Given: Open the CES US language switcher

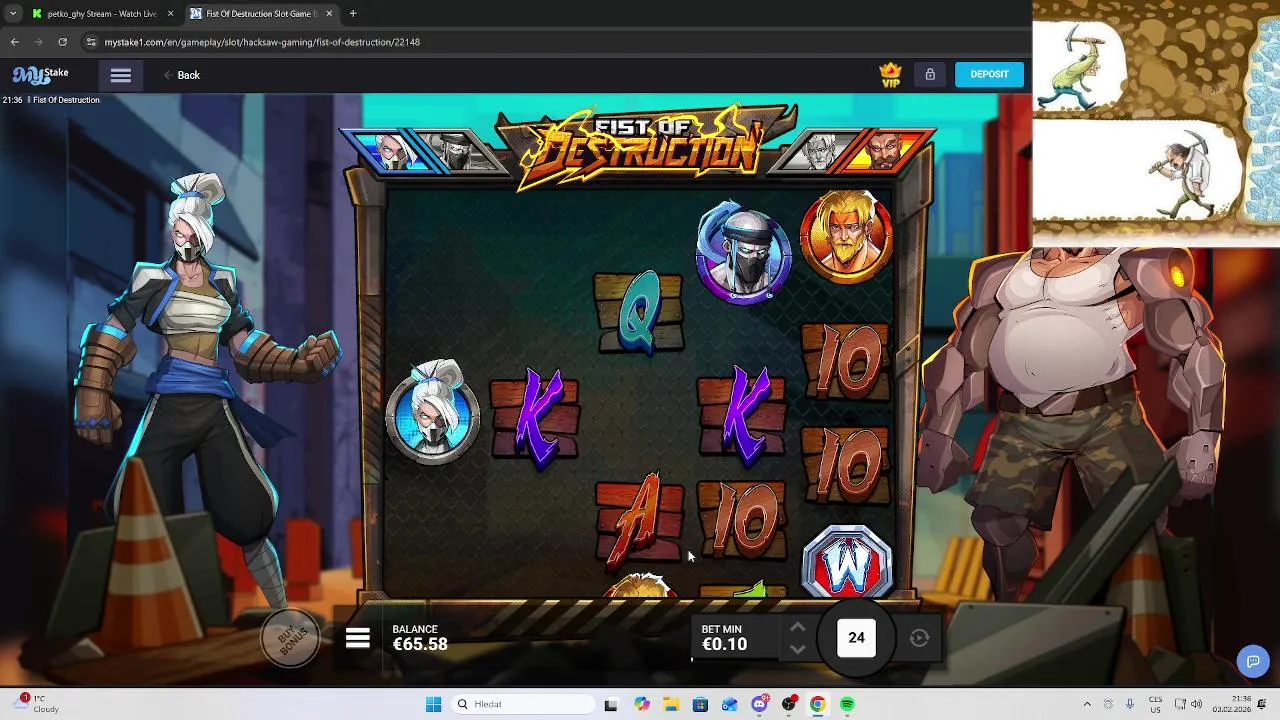Looking at the screenshot, I should (1155, 704).
